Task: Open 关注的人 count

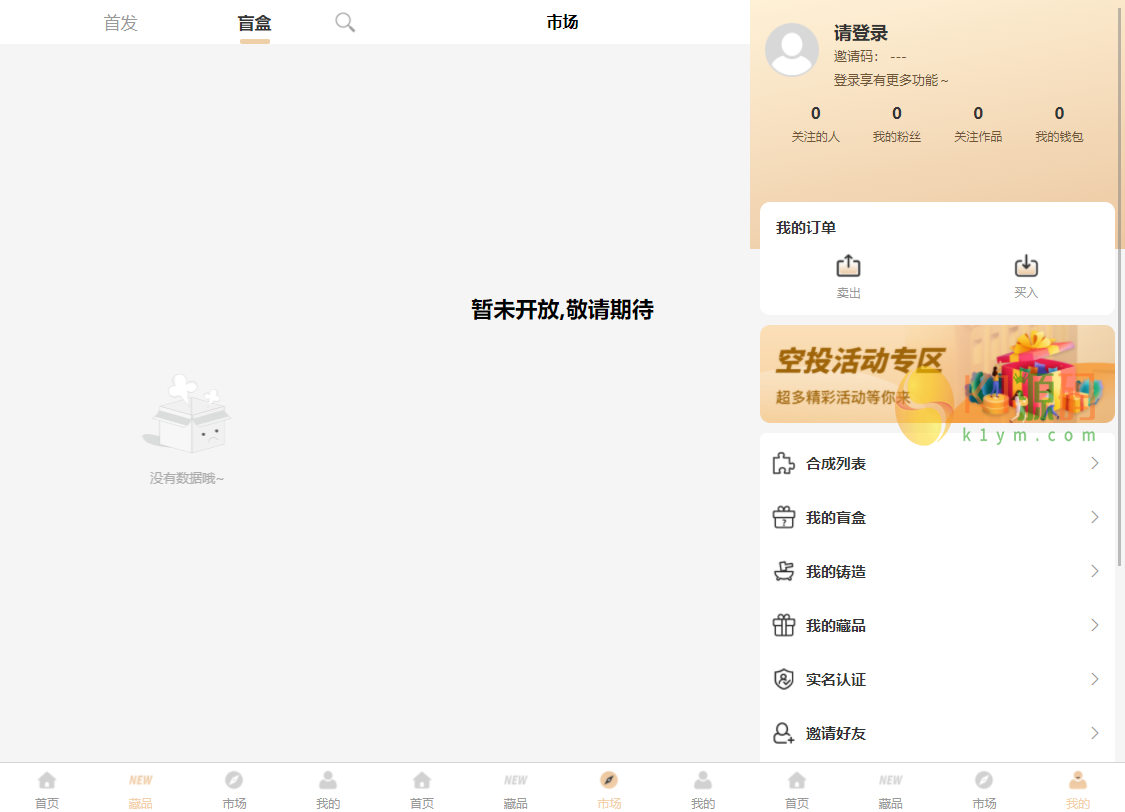Action: pyautogui.click(x=816, y=124)
